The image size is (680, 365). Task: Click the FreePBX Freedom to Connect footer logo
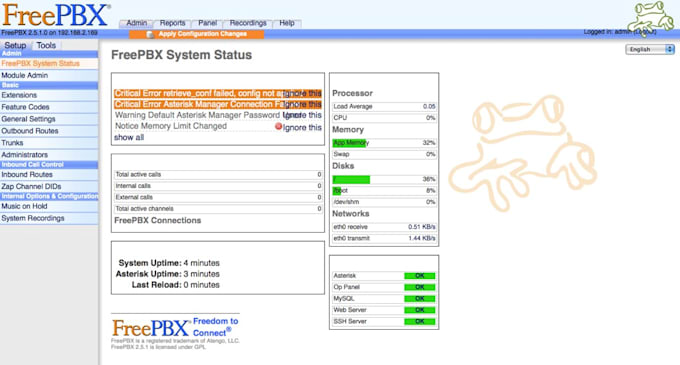tap(175, 328)
